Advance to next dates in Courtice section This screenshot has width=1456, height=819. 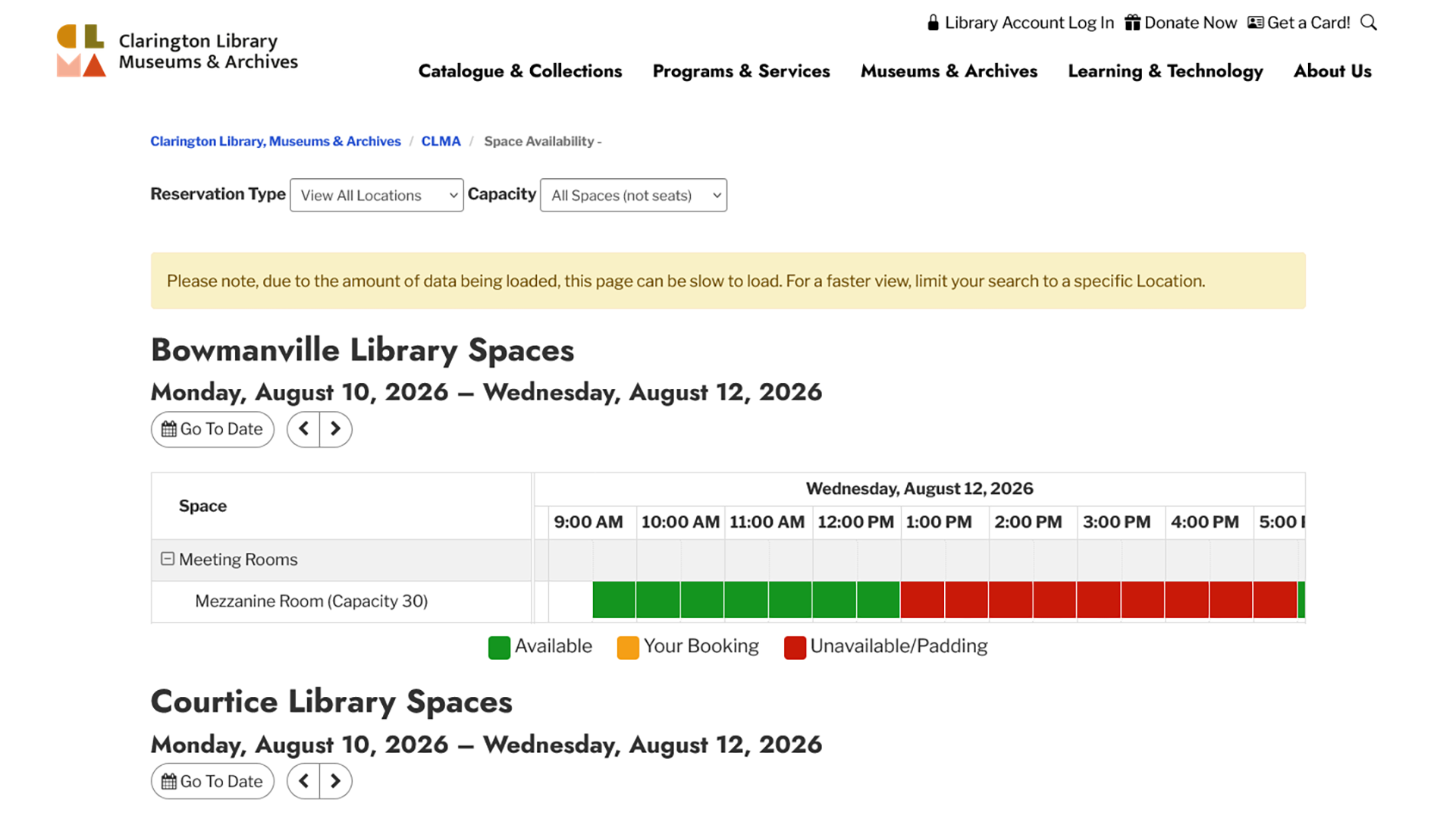click(x=336, y=781)
